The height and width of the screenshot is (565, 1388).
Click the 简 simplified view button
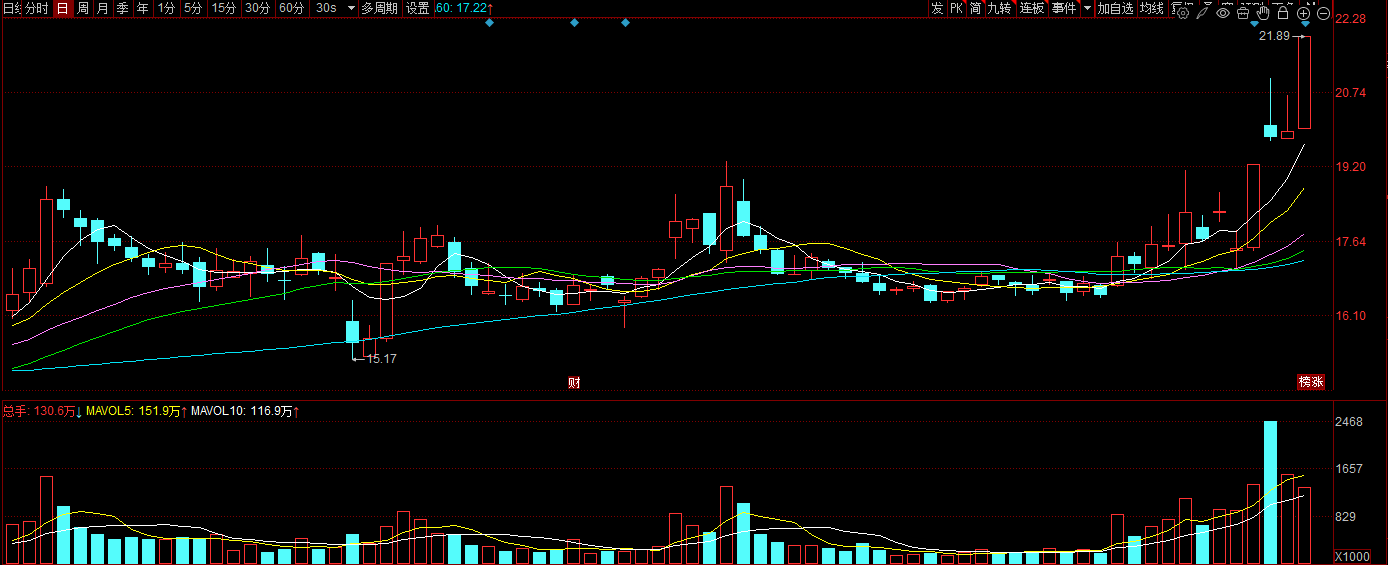pyautogui.click(x=975, y=8)
